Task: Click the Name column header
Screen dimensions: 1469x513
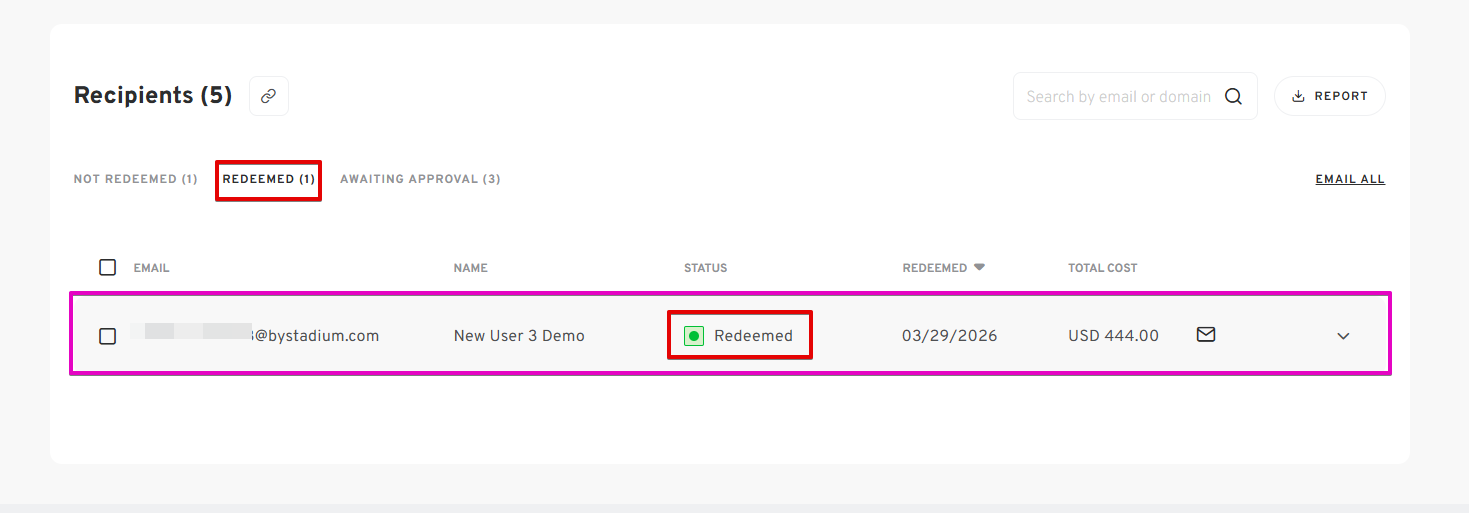Action: (470, 268)
